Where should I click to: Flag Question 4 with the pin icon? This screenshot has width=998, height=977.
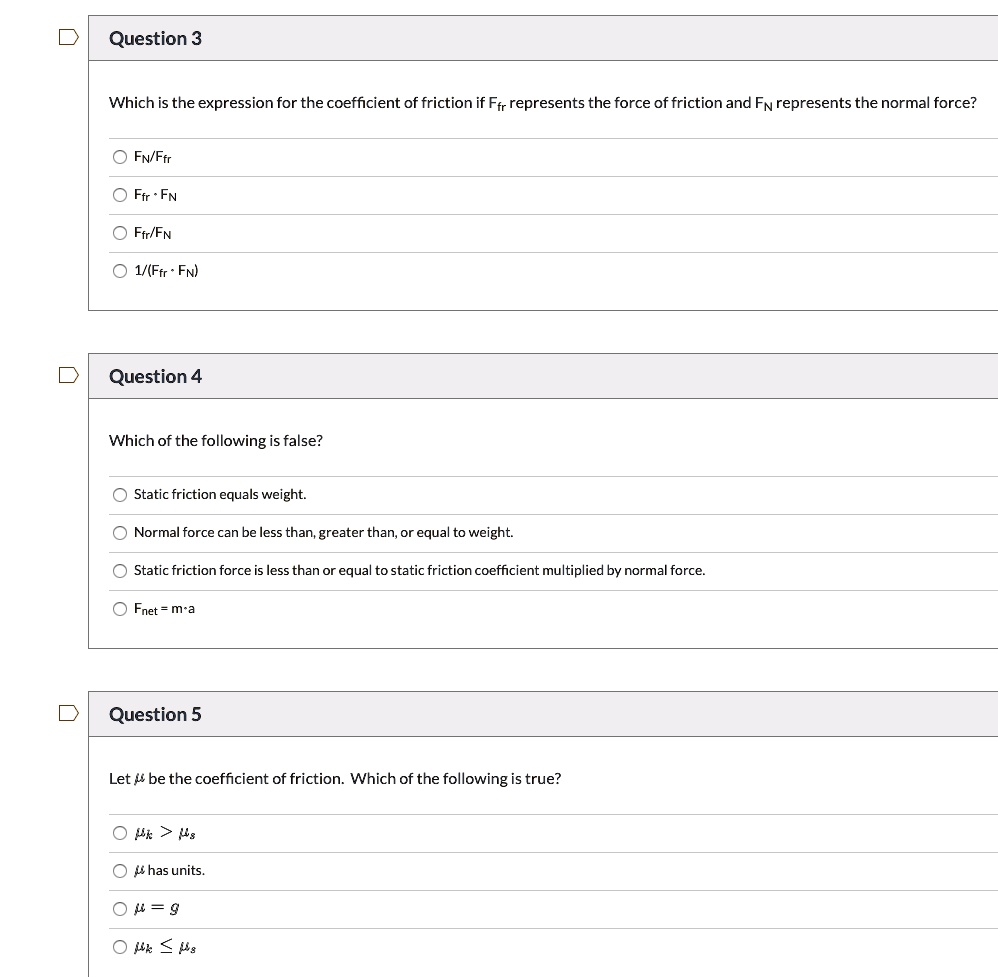tap(67, 375)
